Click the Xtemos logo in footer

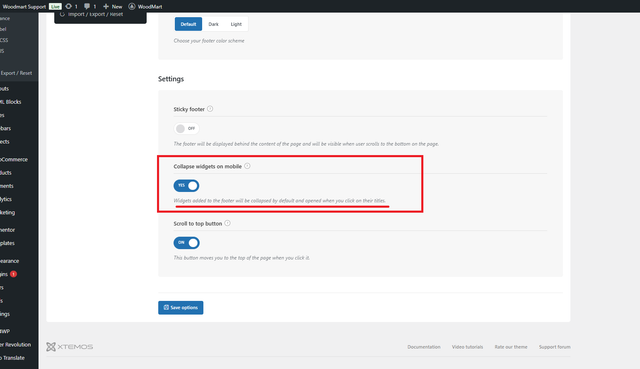(x=69, y=347)
